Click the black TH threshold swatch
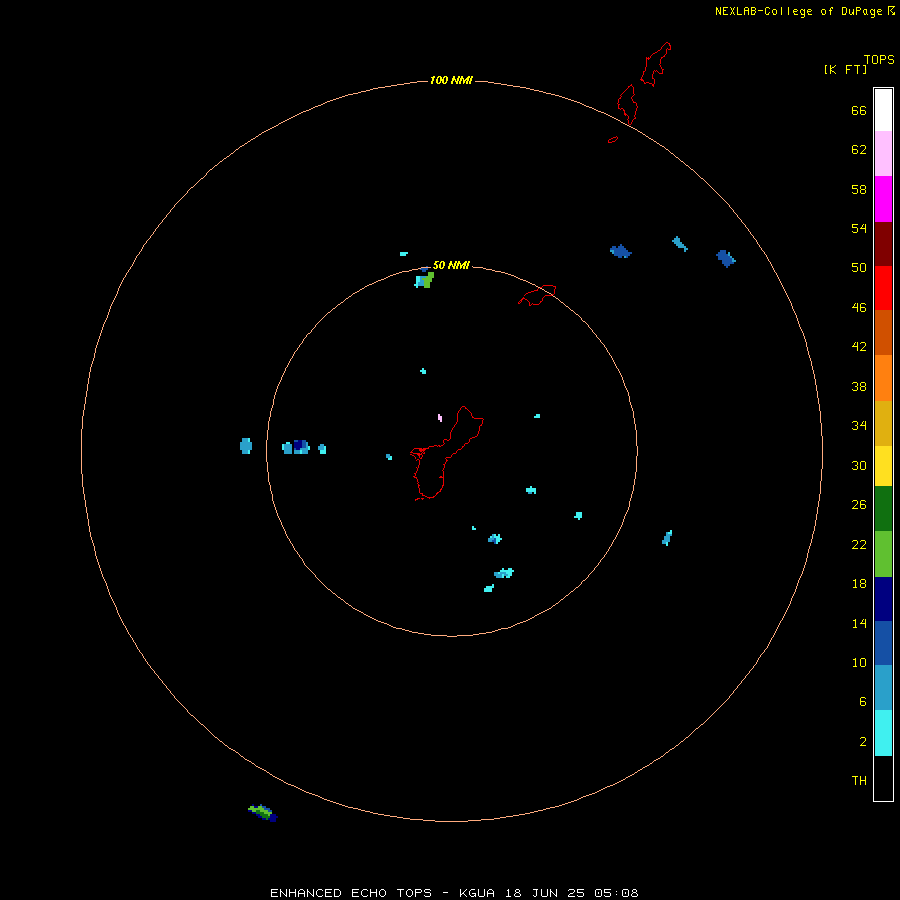Viewport: 900px width, 900px height. point(883,778)
